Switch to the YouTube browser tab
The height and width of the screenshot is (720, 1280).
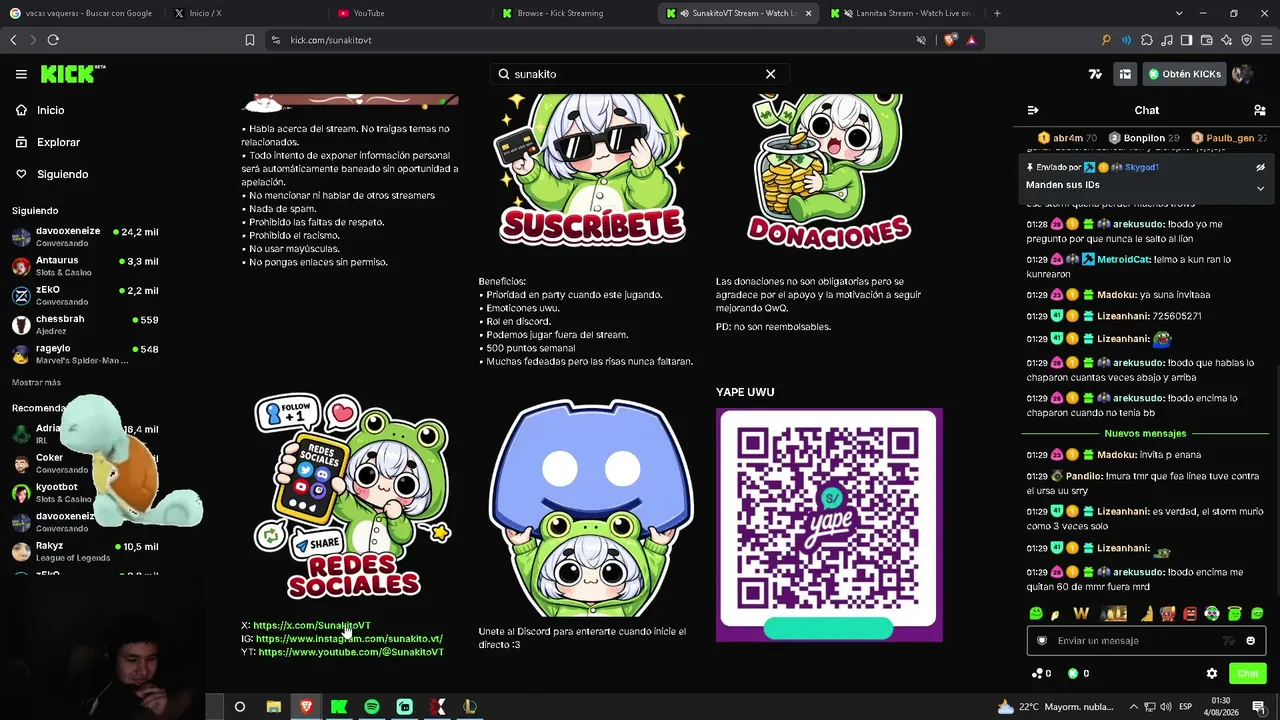pyautogui.click(x=407, y=13)
